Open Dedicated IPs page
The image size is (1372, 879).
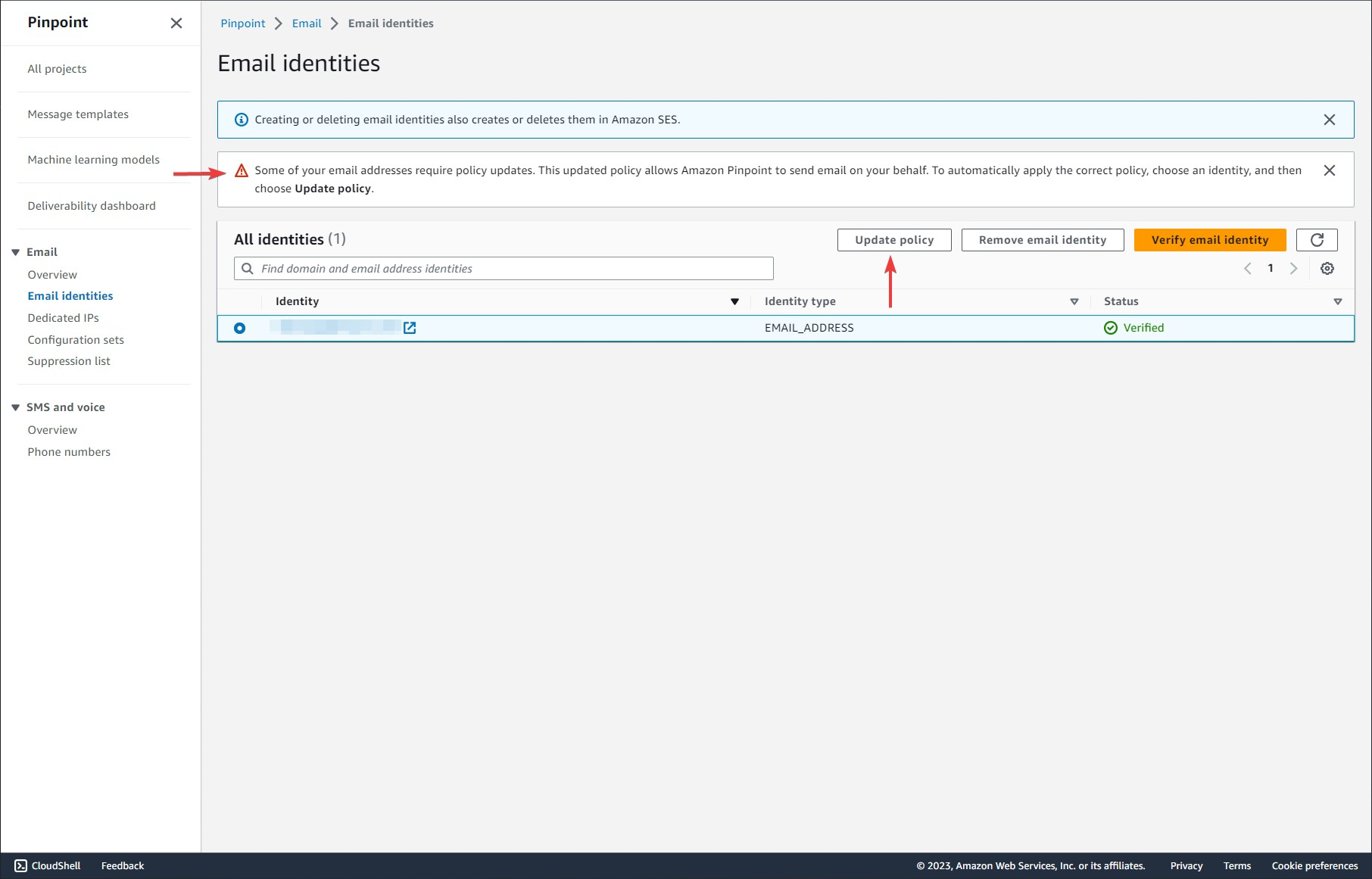pos(63,318)
